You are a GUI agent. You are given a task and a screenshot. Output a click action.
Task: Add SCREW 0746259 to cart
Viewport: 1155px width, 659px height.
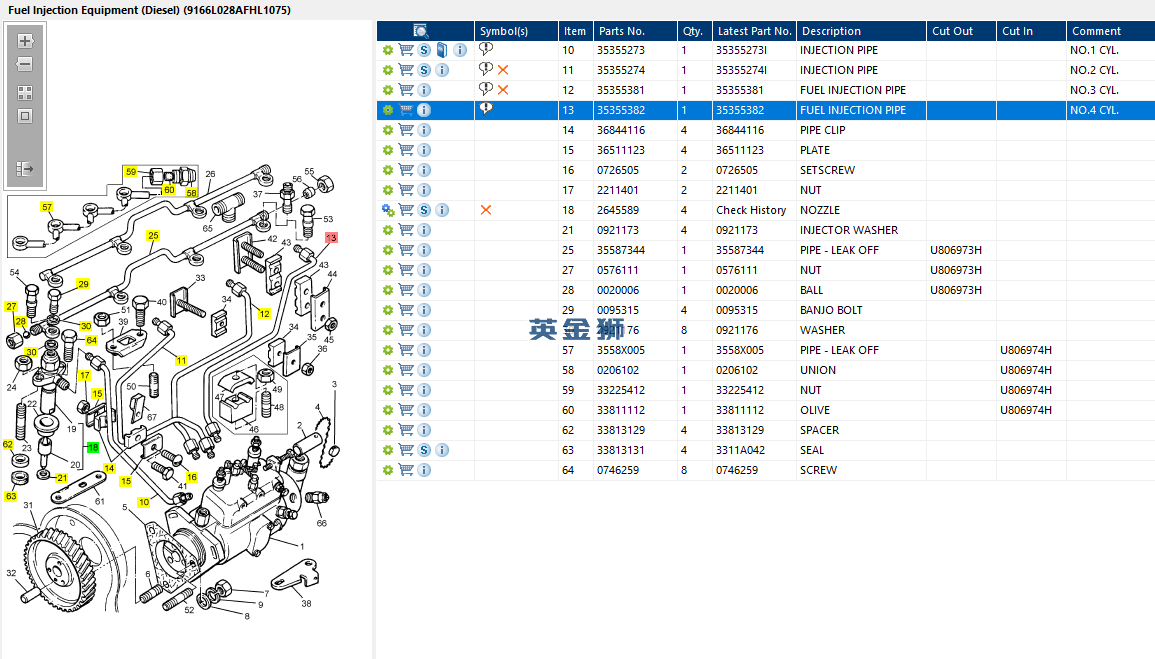tap(406, 470)
